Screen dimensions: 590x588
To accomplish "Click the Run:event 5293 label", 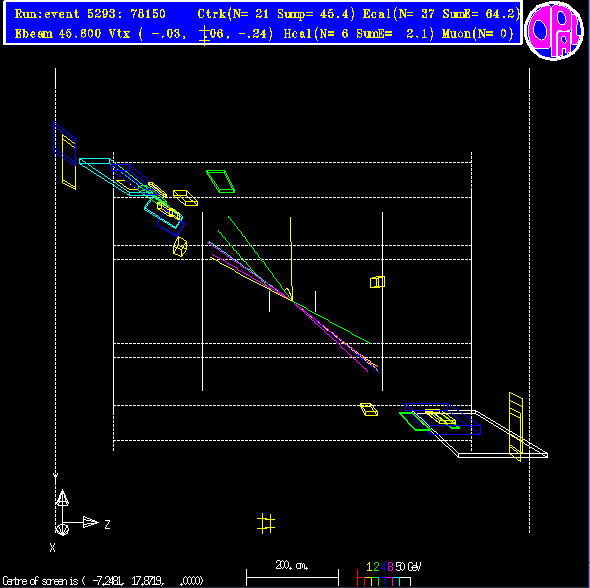I will pos(90,14).
